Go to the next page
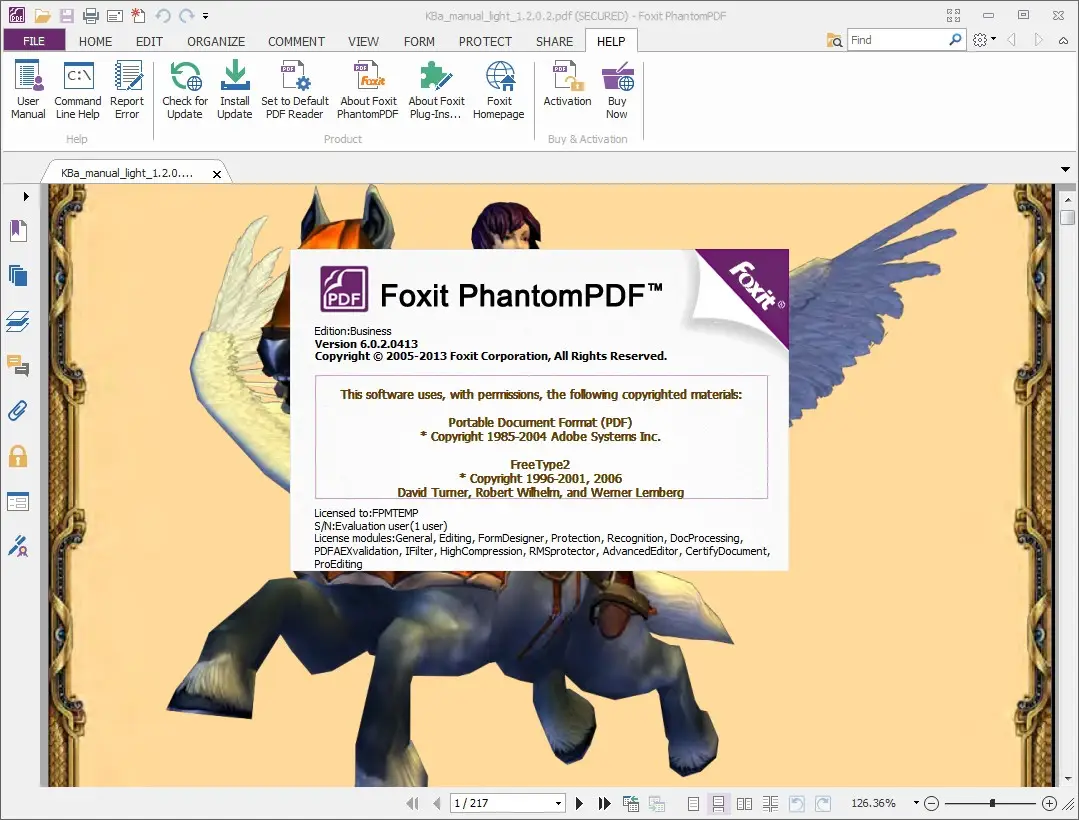Viewport: 1079px width, 820px height. click(x=579, y=803)
